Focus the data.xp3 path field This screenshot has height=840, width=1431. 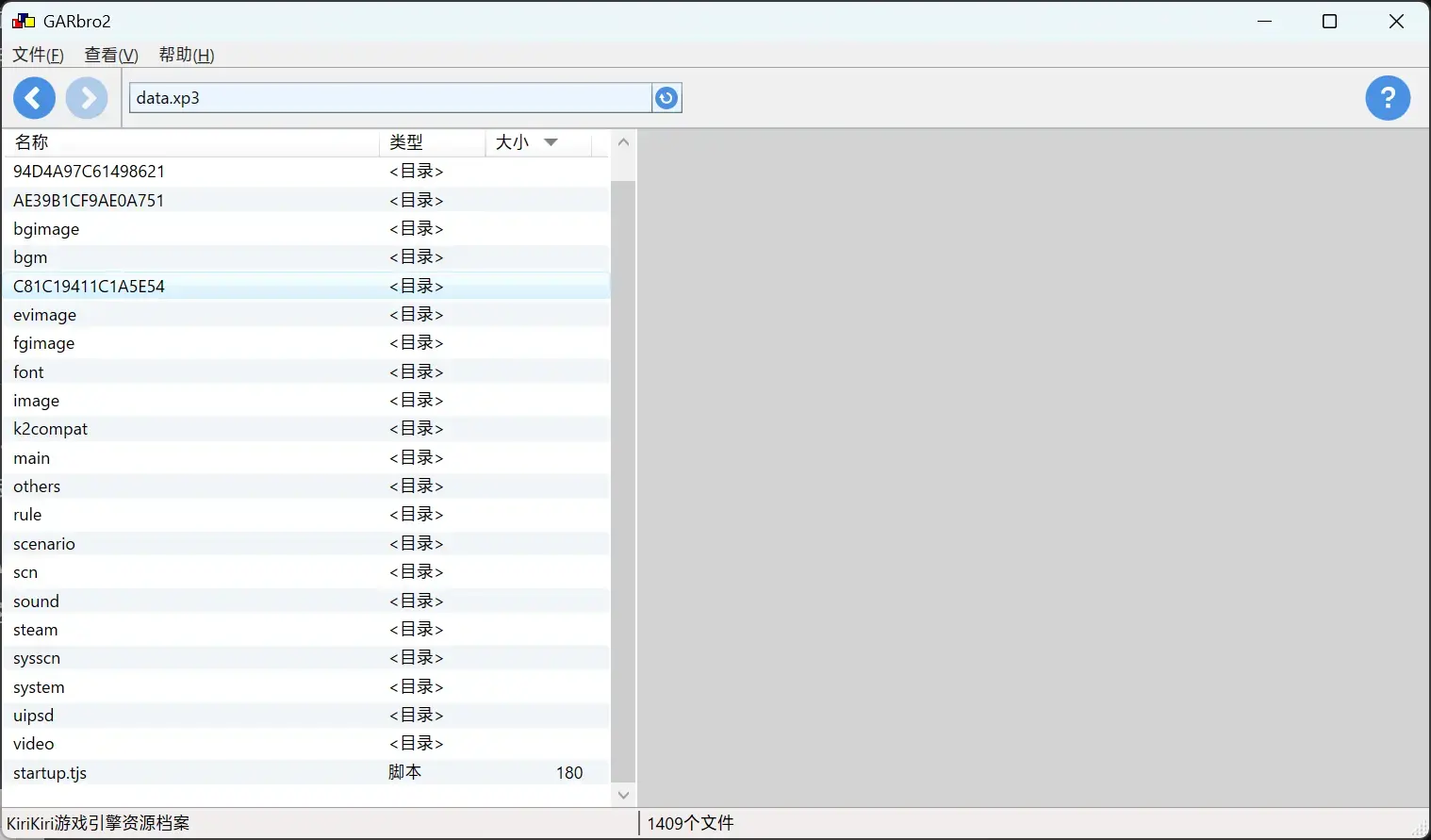[x=390, y=98]
